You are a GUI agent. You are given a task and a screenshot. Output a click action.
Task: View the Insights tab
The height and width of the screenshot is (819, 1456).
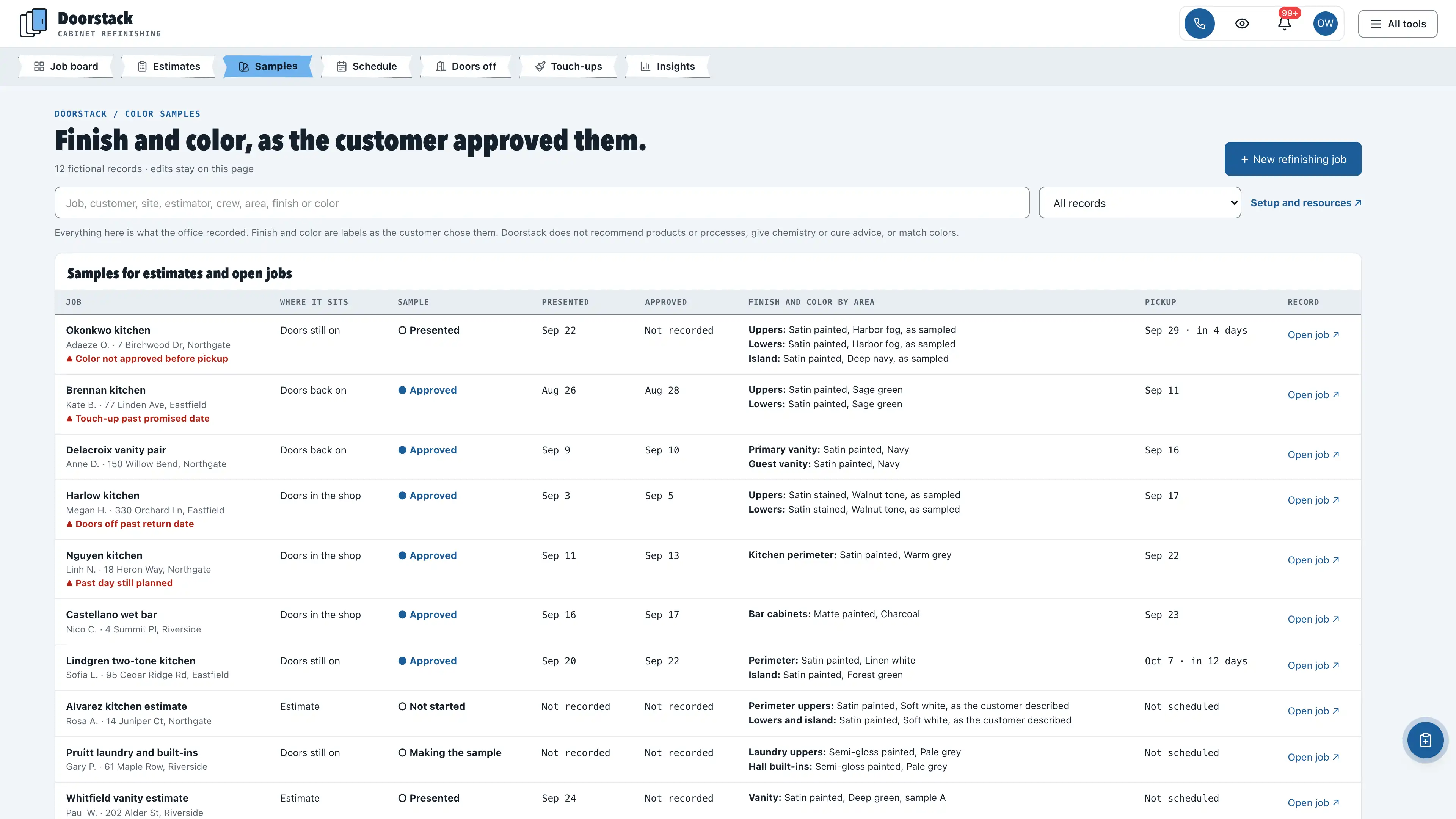click(x=667, y=66)
